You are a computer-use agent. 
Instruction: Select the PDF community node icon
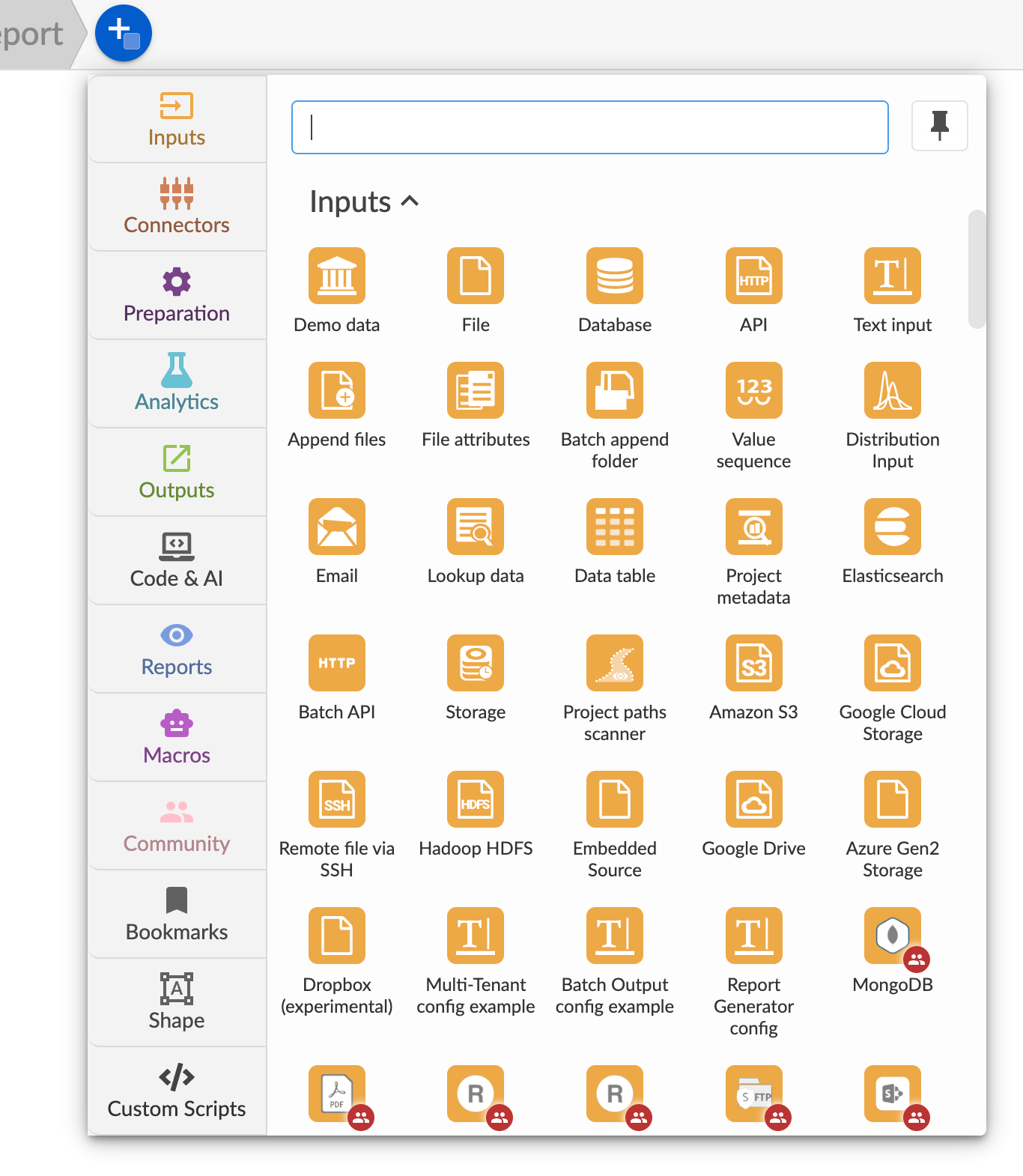337,1094
